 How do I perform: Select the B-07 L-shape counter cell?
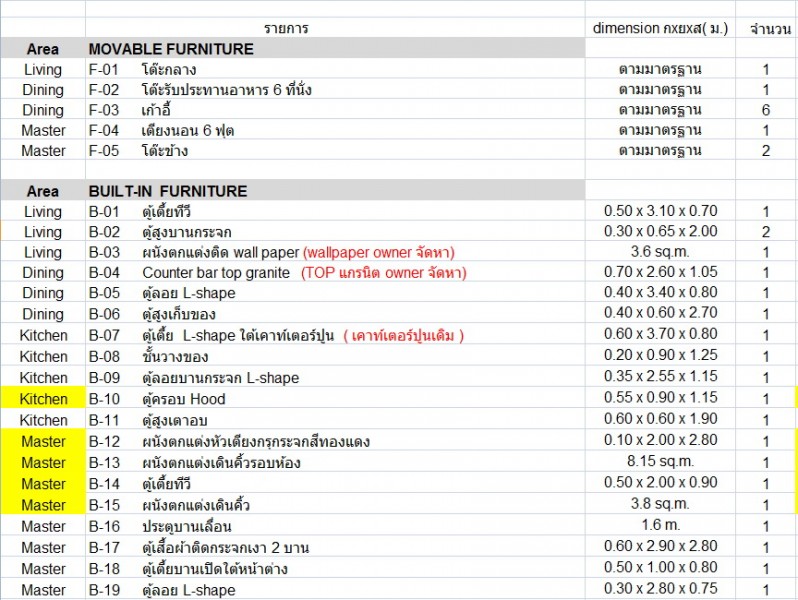[x=335, y=335]
